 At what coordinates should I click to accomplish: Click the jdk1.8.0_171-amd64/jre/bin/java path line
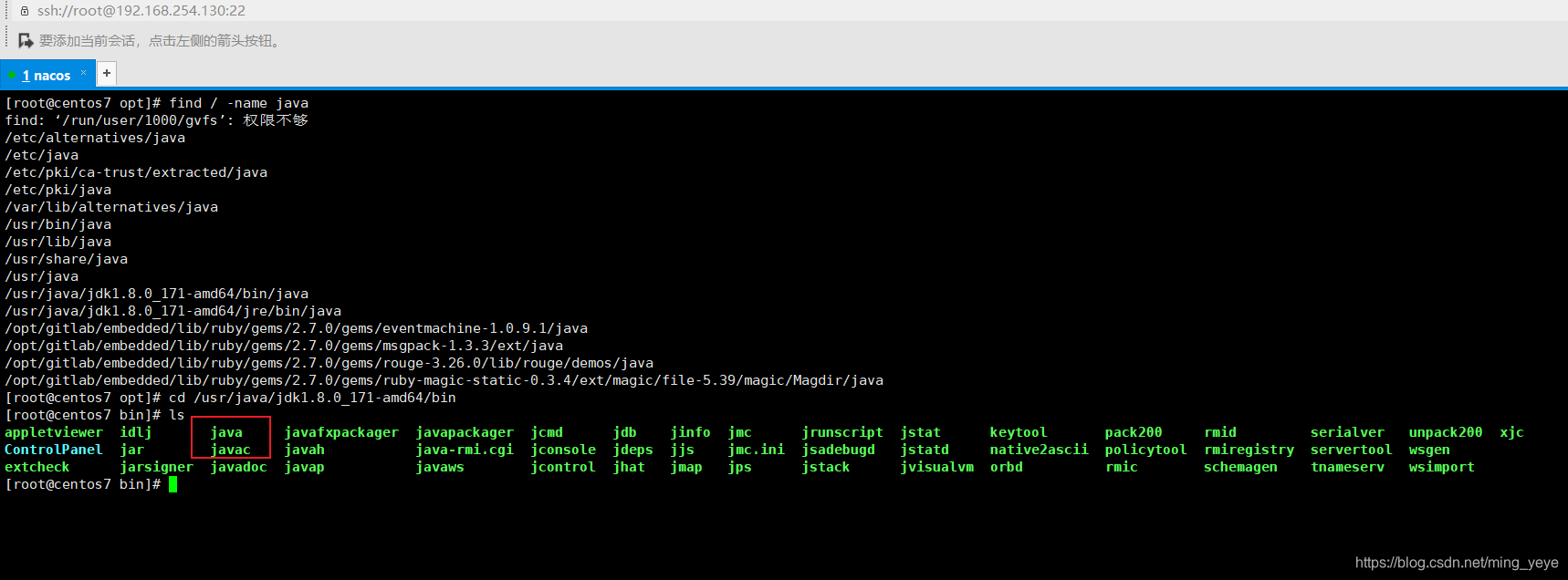coord(173,311)
